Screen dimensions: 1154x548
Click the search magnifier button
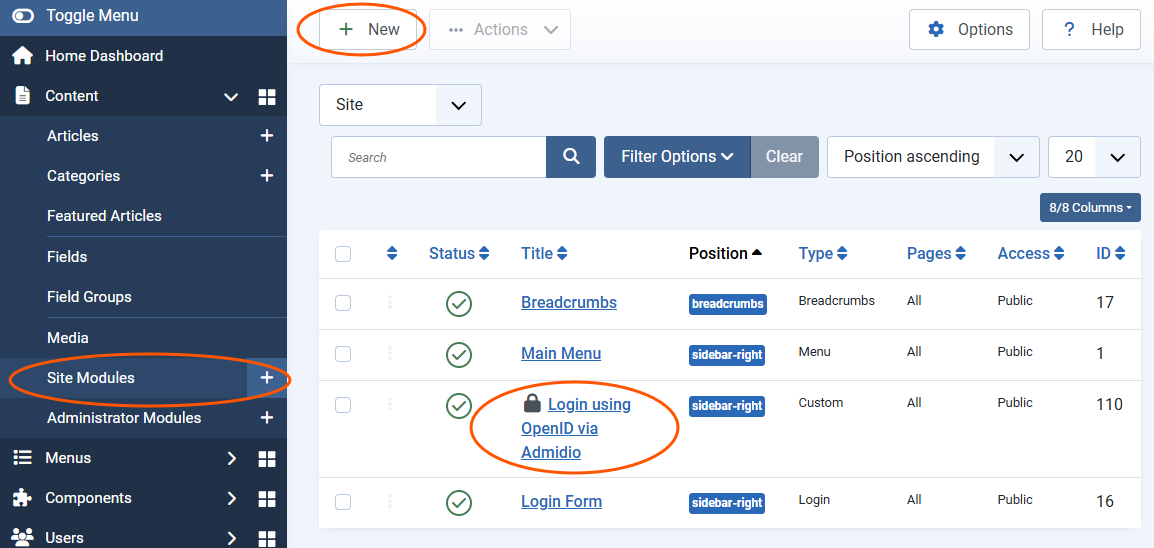571,157
